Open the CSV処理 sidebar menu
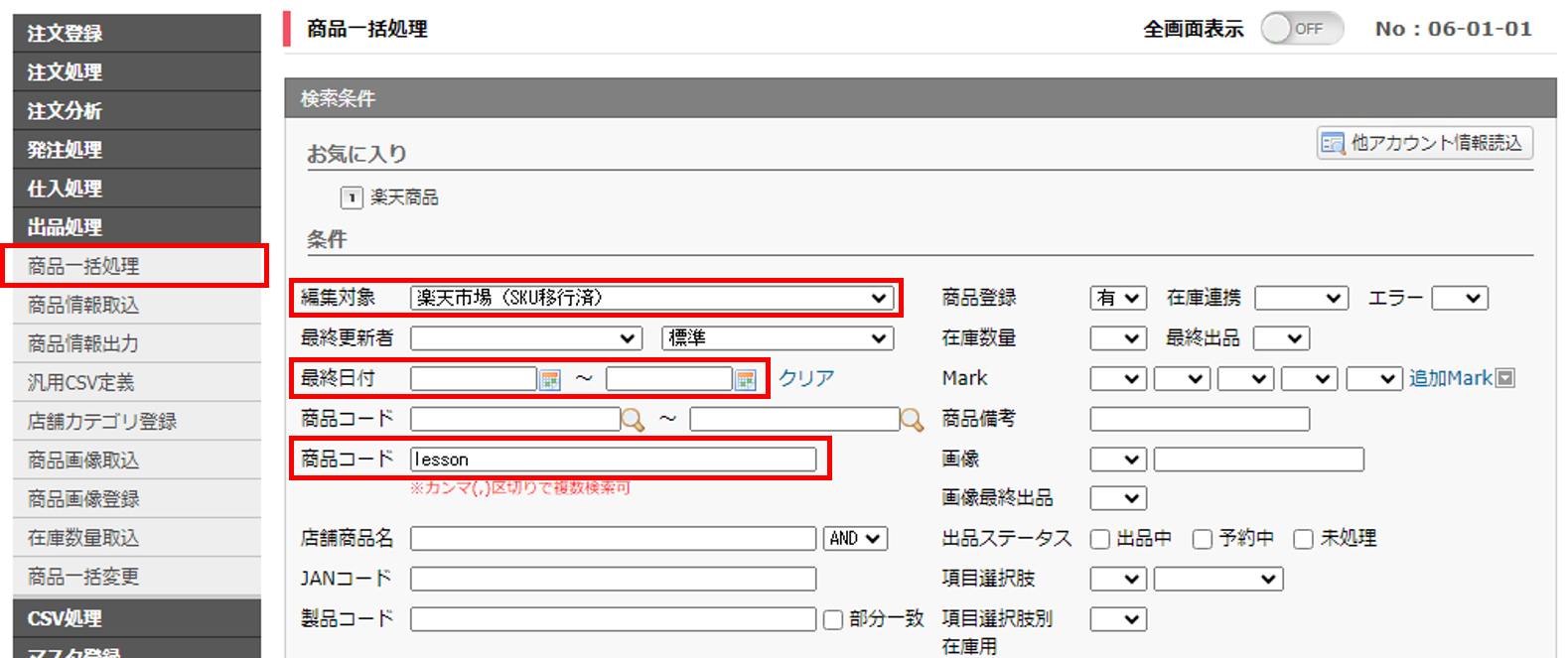Viewport: 1568px width, 658px height. point(137,618)
